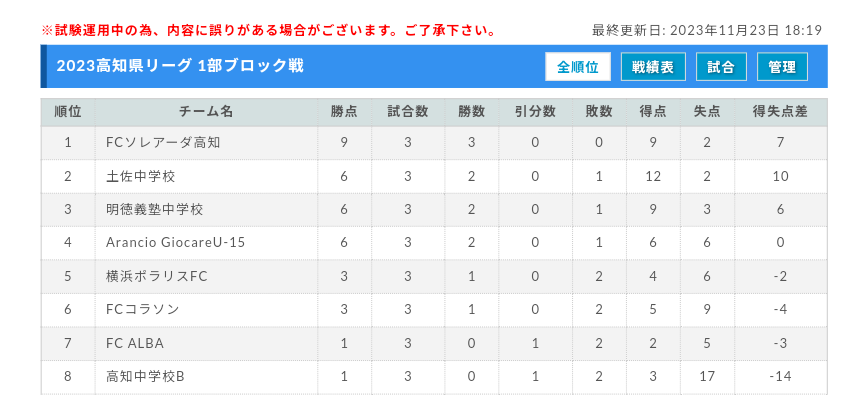This screenshot has width=864, height=404.
Task: Select team FCソレアーダ高知
Action: click(163, 143)
